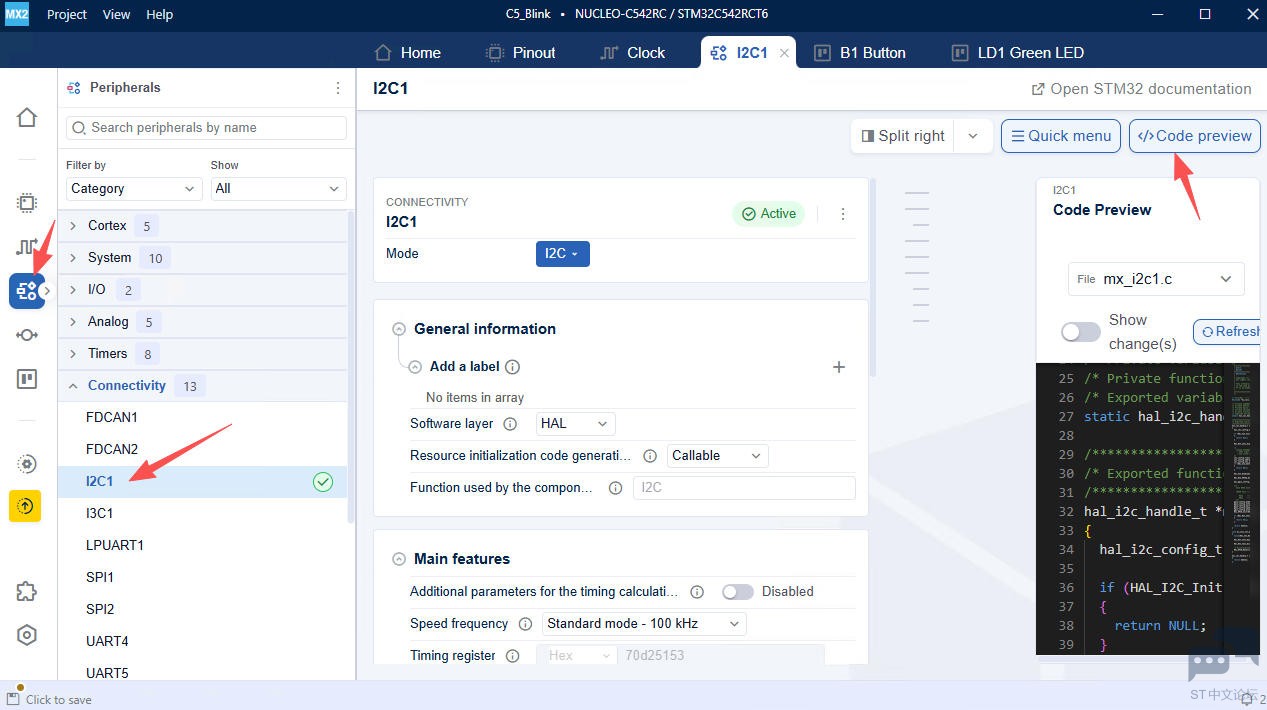Viewport: 1267px width, 710px height.
Task: Open the Project menu
Action: (x=67, y=14)
